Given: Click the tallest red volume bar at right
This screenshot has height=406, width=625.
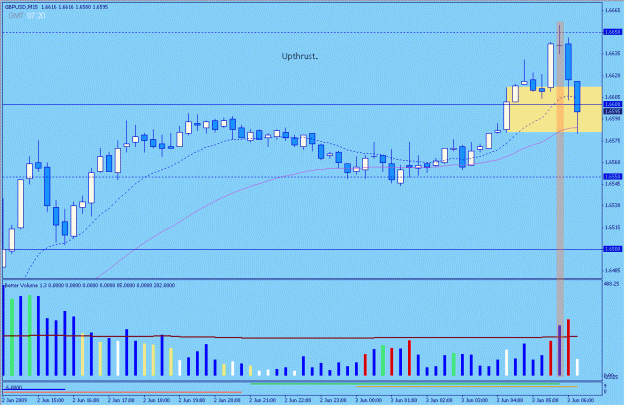Looking at the screenshot, I should pos(568,347).
